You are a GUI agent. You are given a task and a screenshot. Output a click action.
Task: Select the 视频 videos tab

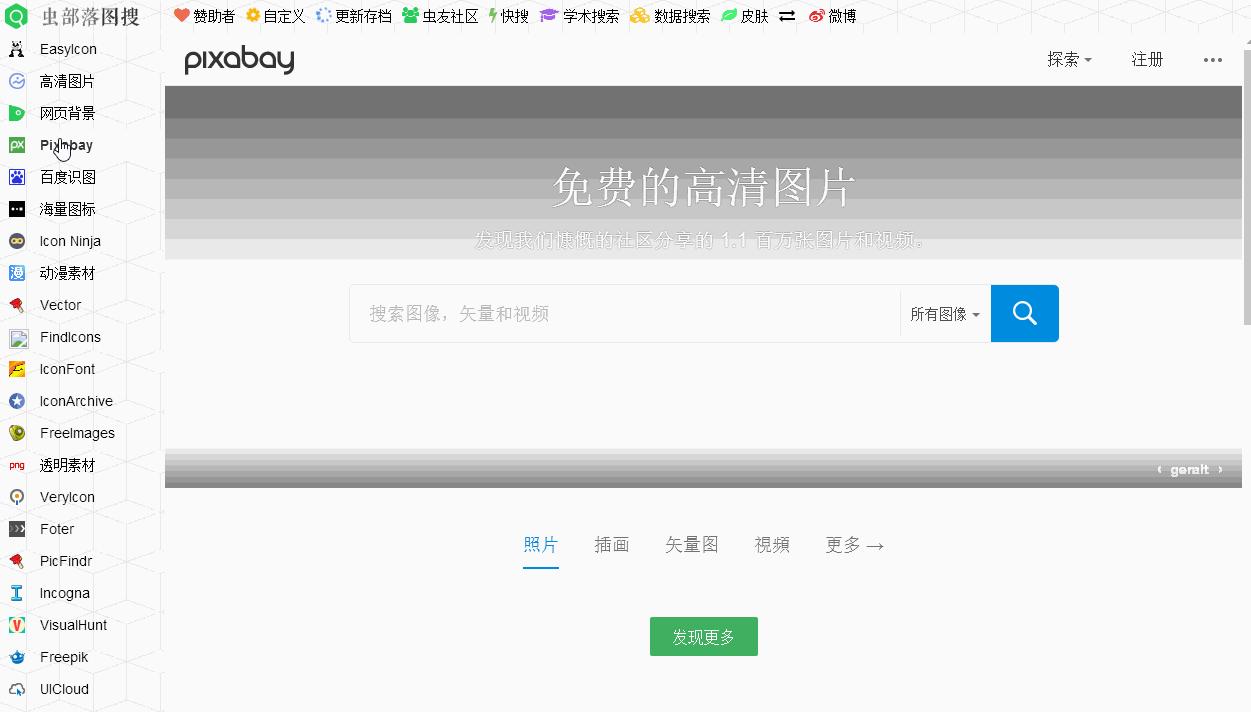[771, 544]
